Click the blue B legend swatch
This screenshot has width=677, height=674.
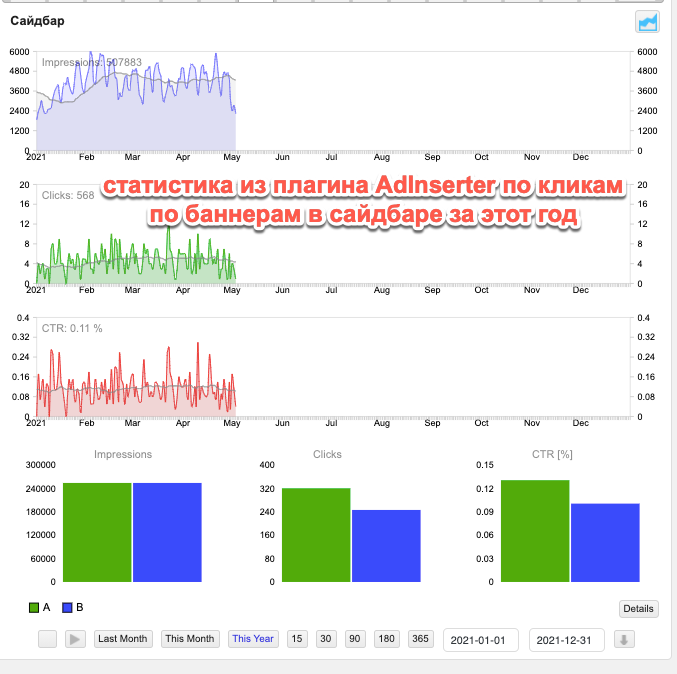(67, 608)
